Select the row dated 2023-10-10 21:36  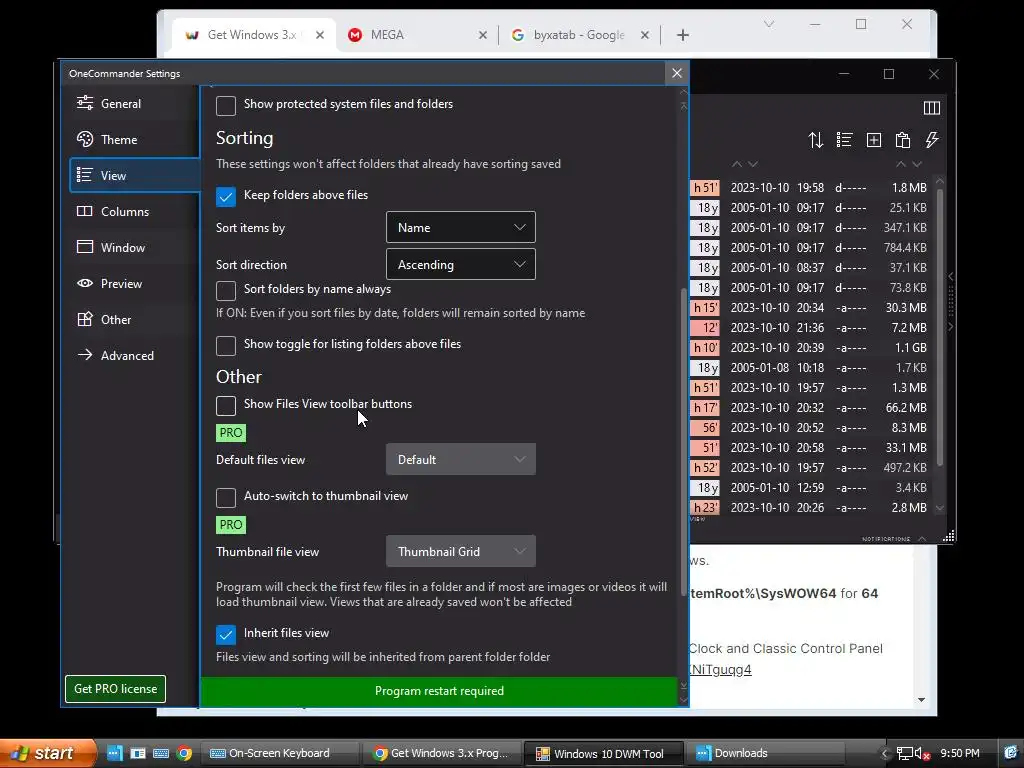[x=810, y=327]
